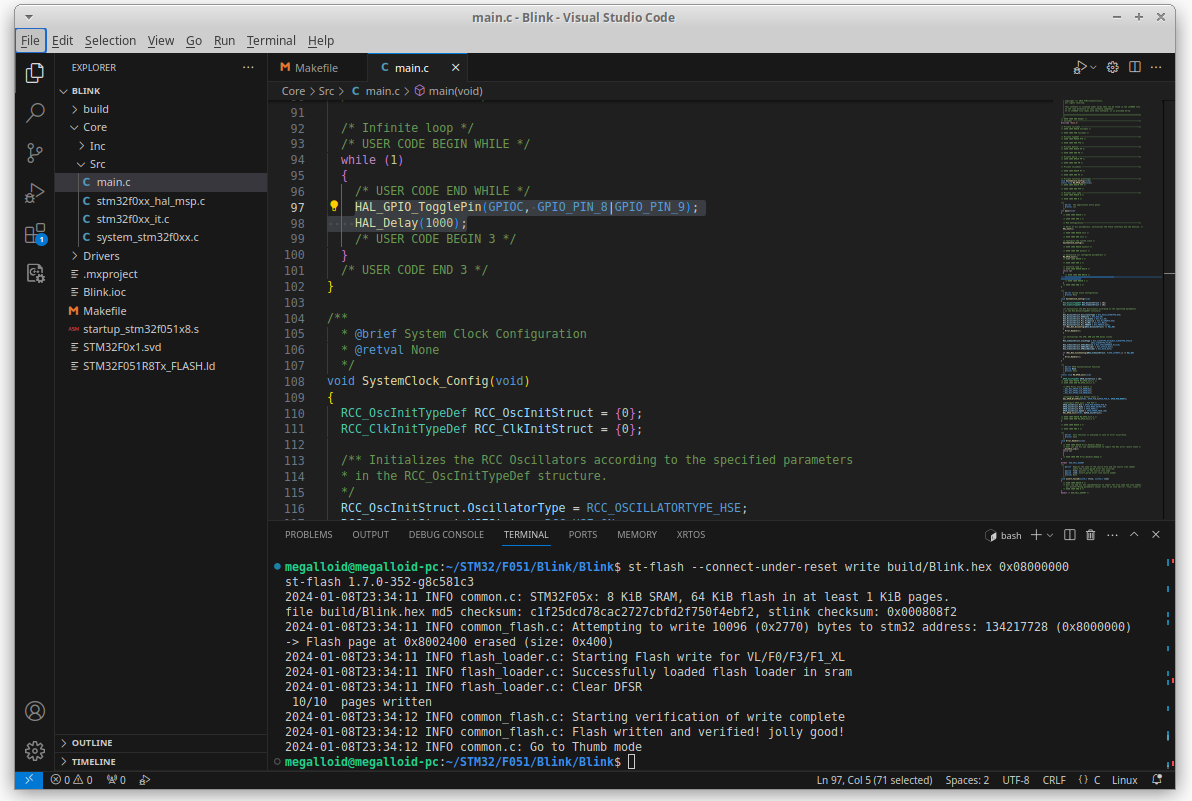Split the editor right
The height and width of the screenshot is (801, 1192).
point(1135,67)
